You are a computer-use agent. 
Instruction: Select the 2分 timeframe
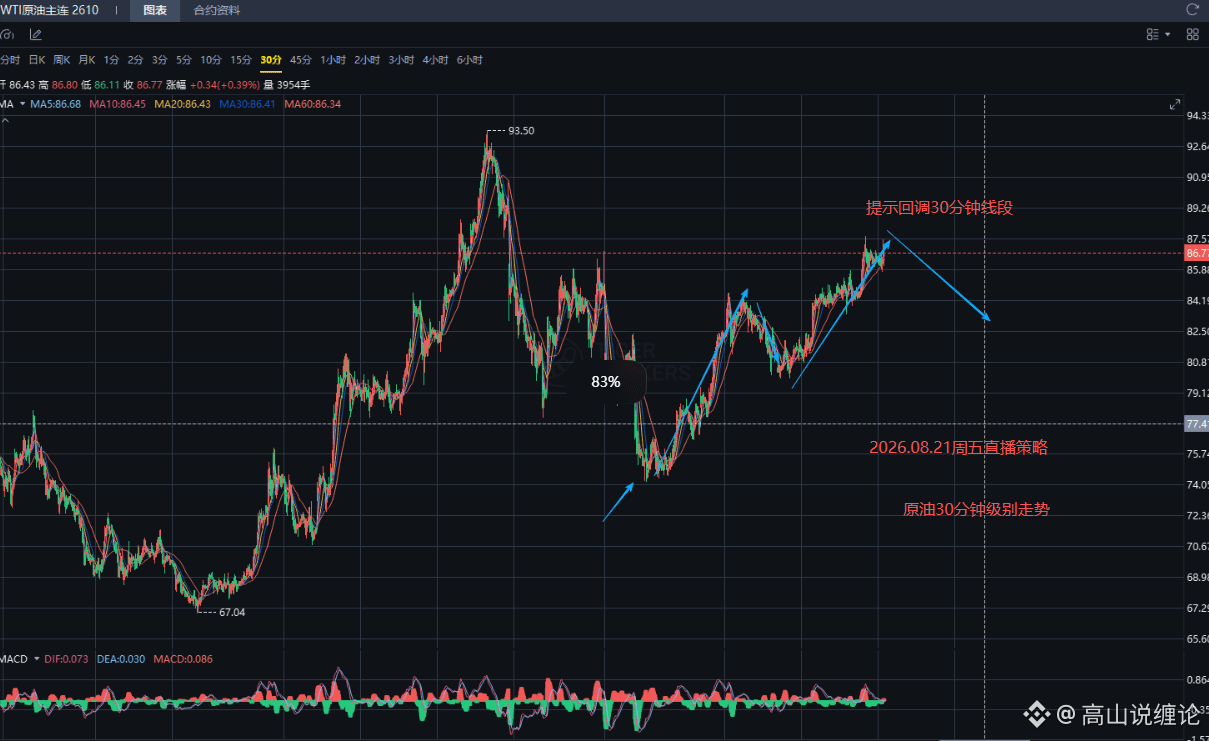click(135, 60)
